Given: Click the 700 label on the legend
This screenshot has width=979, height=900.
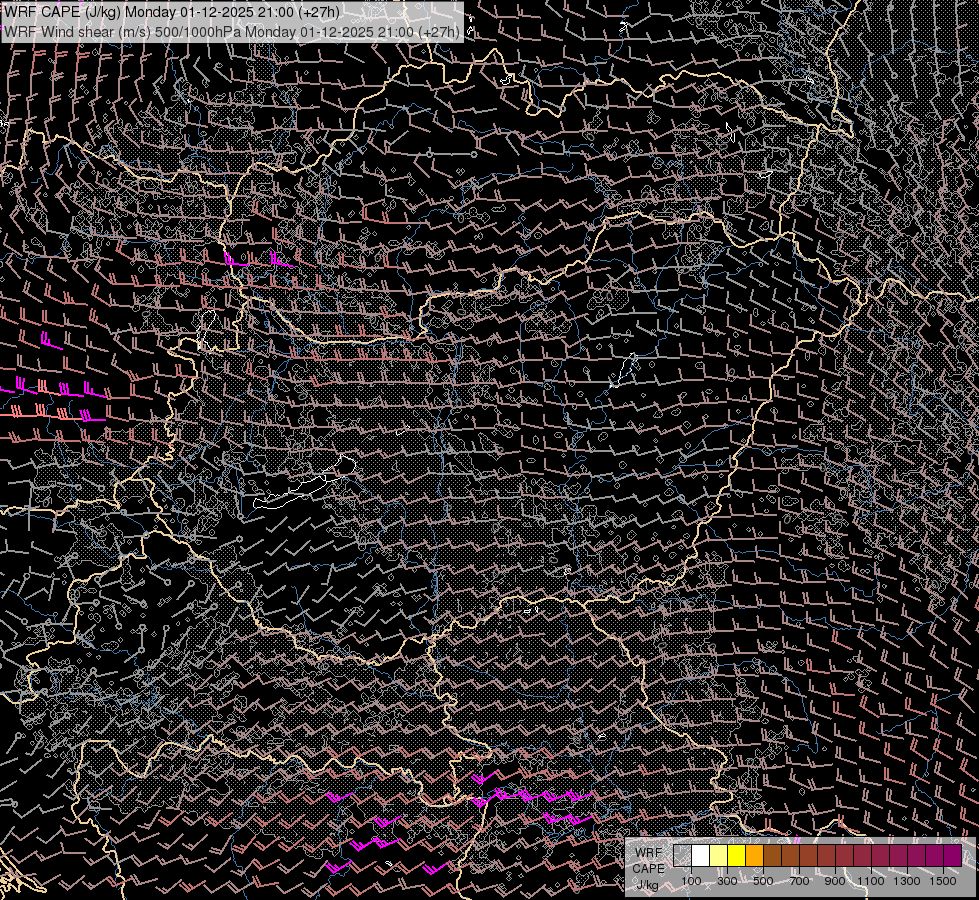Looking at the screenshot, I should (x=799, y=881).
